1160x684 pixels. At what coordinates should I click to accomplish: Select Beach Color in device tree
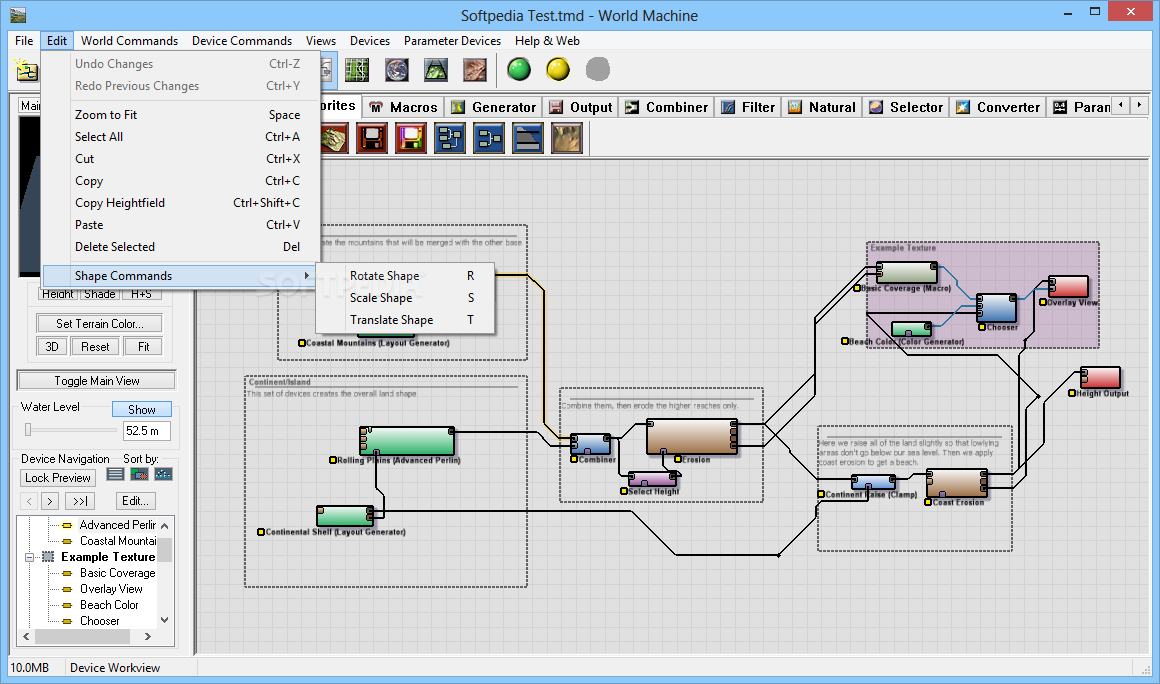[109, 605]
